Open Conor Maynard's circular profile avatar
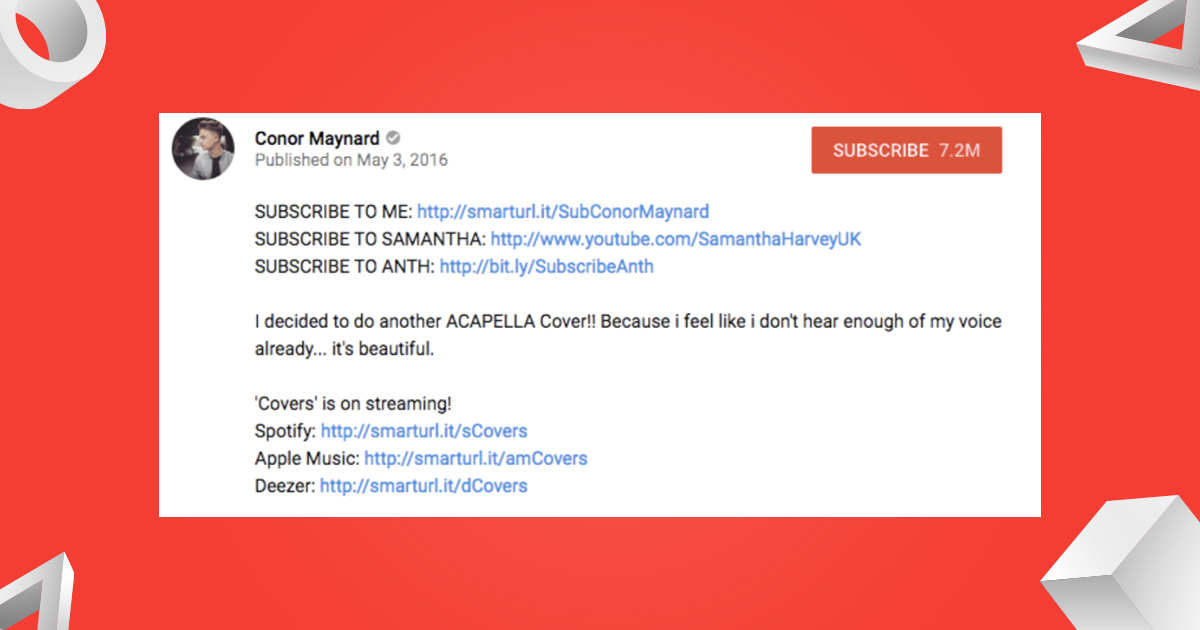This screenshot has height=630, width=1200. coord(203,149)
